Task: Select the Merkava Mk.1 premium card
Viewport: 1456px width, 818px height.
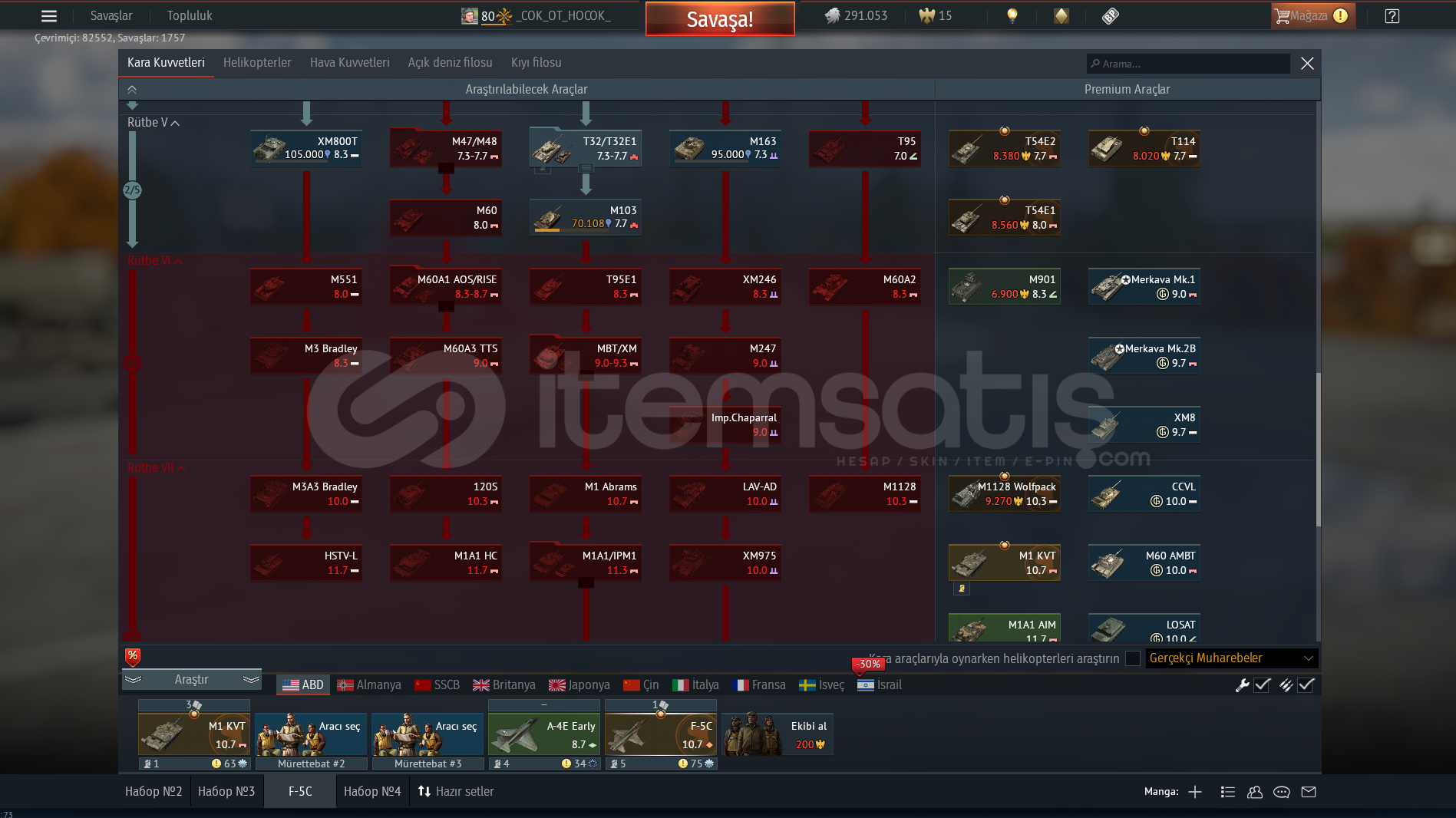Action: (x=1144, y=286)
